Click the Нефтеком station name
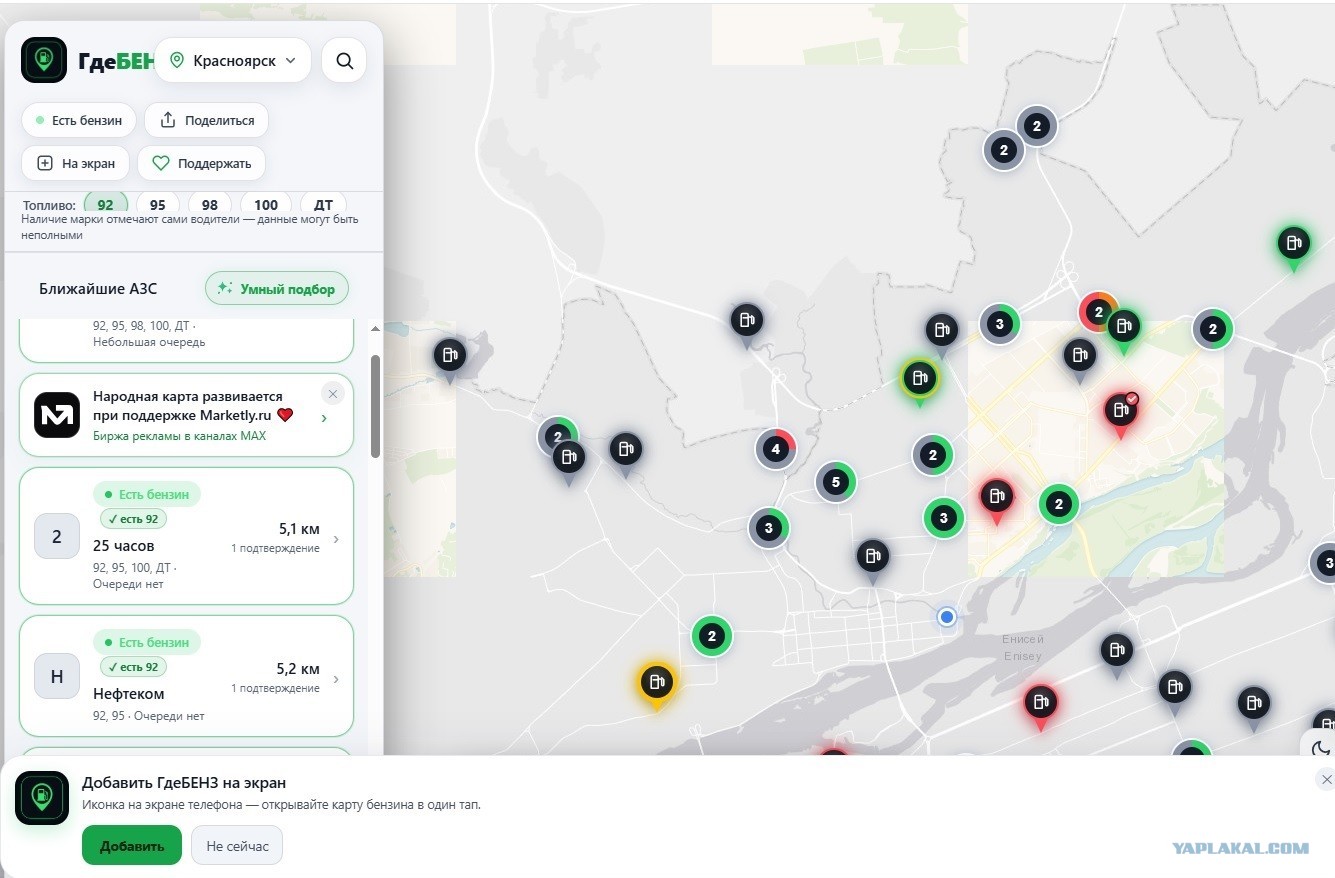Image resolution: width=1335 pixels, height=878 pixels. tap(129, 694)
